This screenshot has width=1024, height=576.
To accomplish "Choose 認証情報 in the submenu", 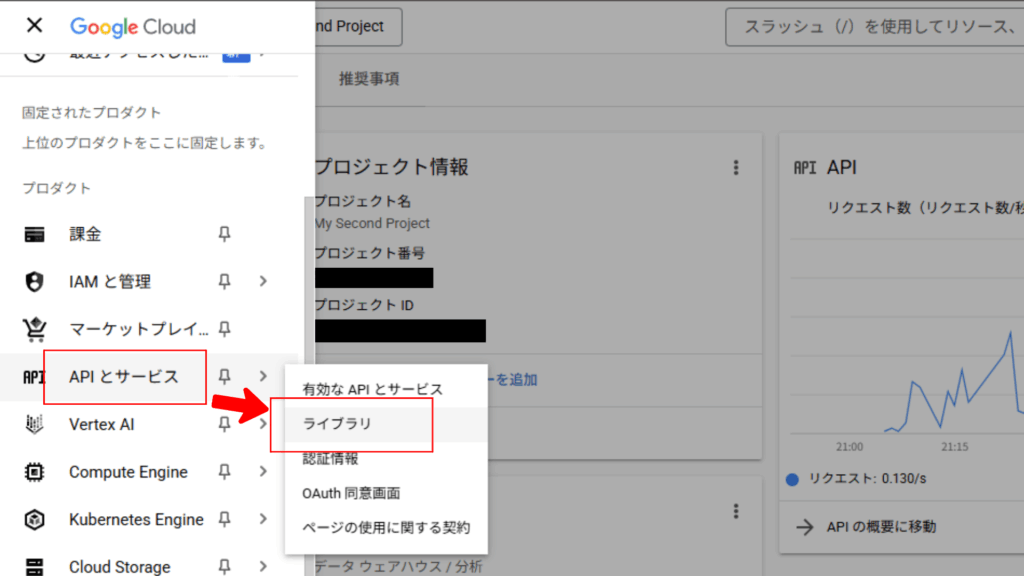I will (386, 458).
